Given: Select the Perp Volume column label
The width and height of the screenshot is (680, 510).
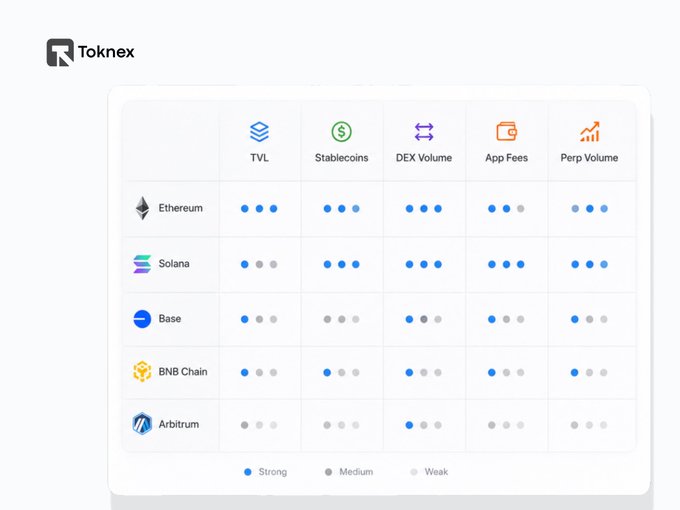Looking at the screenshot, I should 589,158.
